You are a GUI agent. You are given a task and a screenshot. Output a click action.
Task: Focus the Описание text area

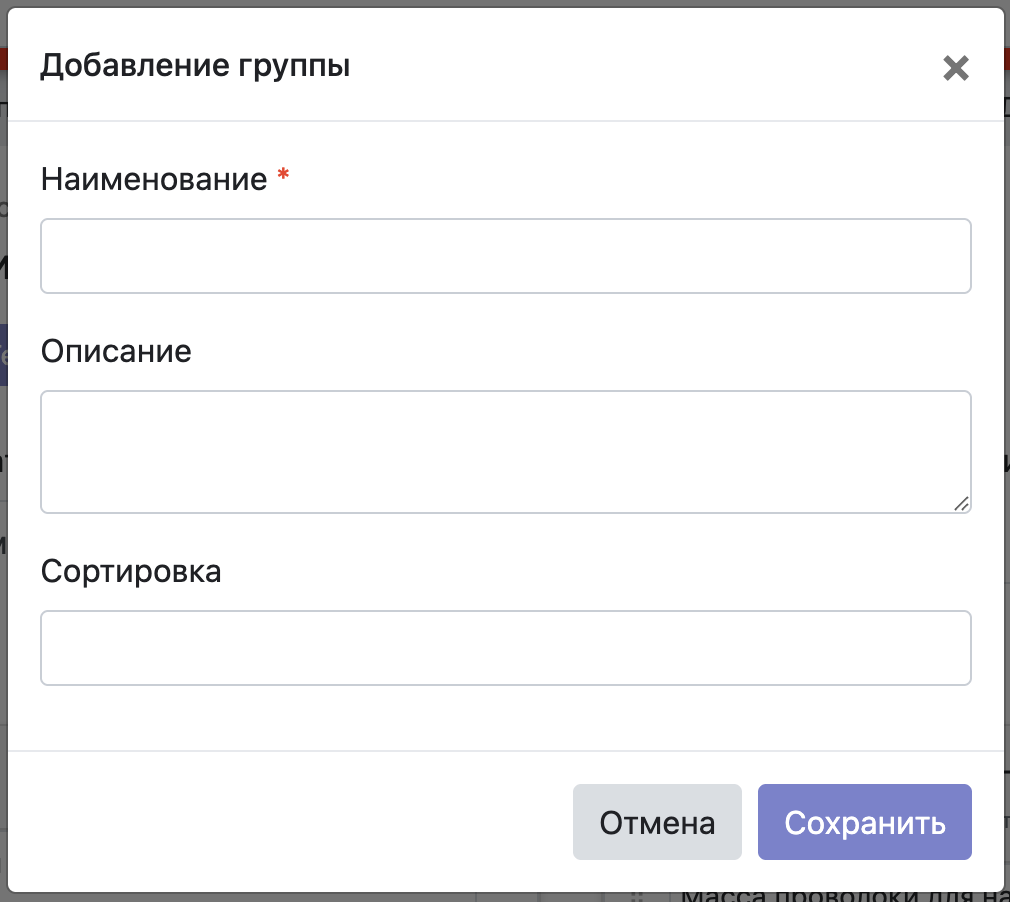coord(505,451)
